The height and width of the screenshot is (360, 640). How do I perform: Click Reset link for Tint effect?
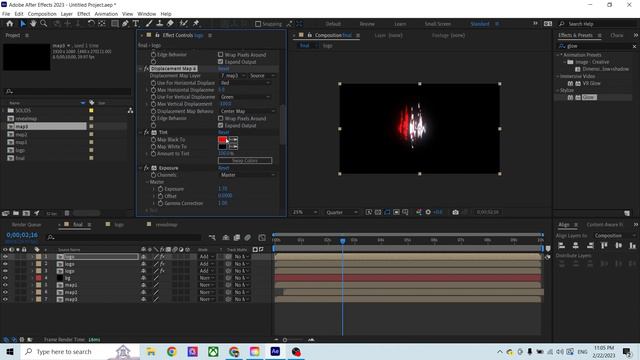coord(224,132)
